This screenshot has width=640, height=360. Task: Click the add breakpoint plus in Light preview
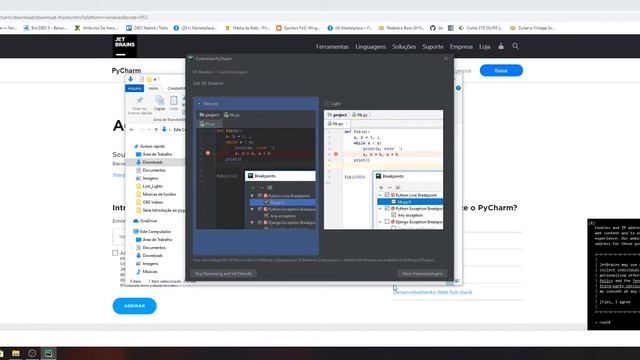[x=381, y=187]
